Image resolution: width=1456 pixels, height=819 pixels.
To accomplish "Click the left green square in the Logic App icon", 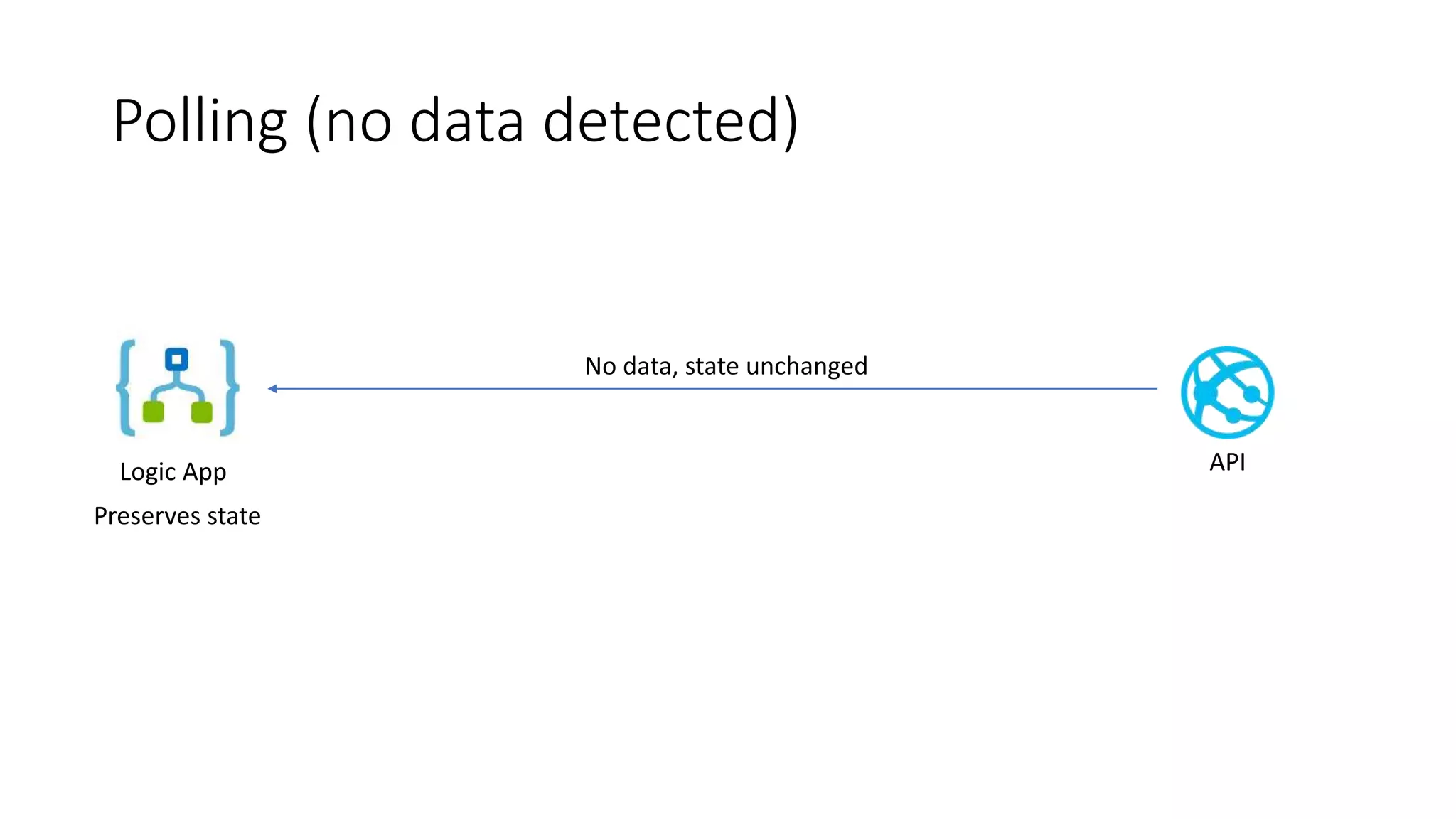I will pyautogui.click(x=154, y=412).
